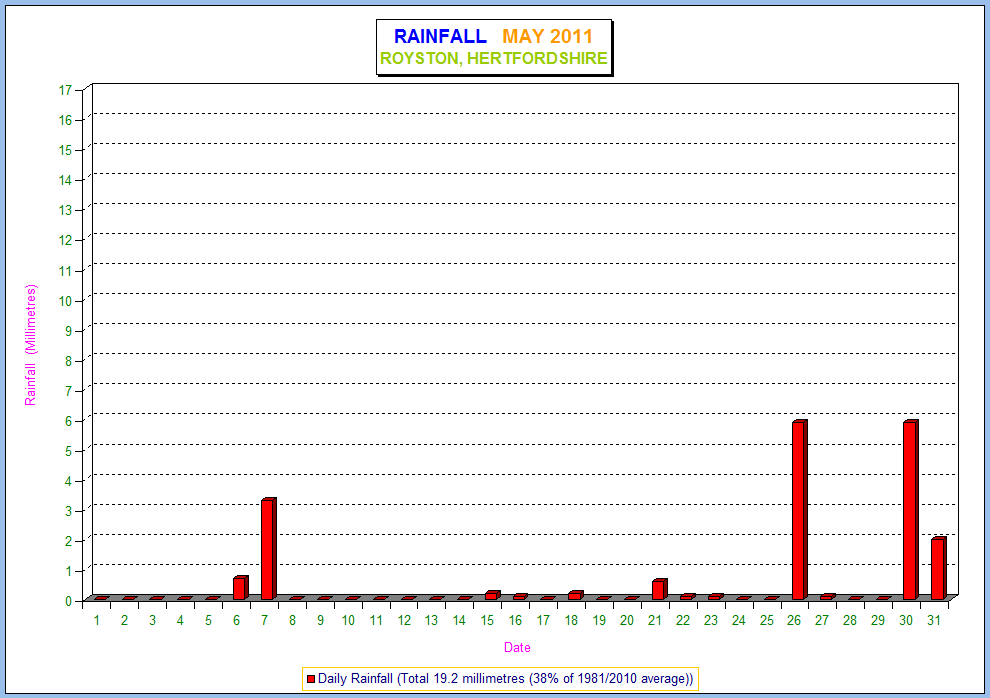Select the rainfall bar for date 30
Viewport: 990px width, 698px height.
coord(910,510)
